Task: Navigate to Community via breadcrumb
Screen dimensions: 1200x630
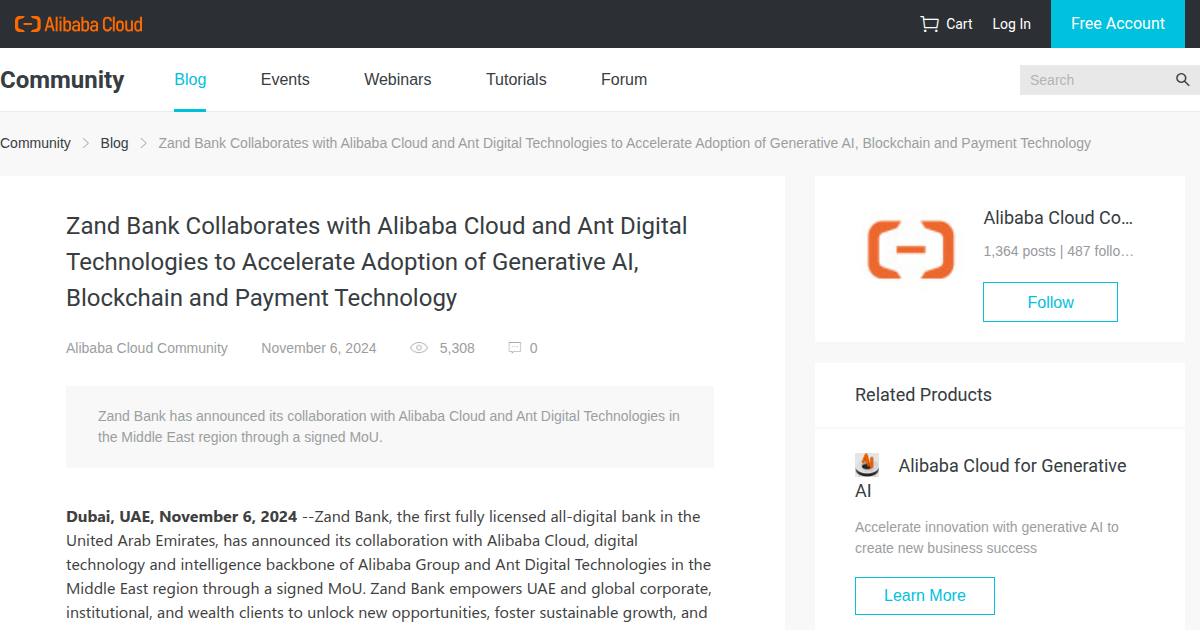Action: pyautogui.click(x=35, y=143)
